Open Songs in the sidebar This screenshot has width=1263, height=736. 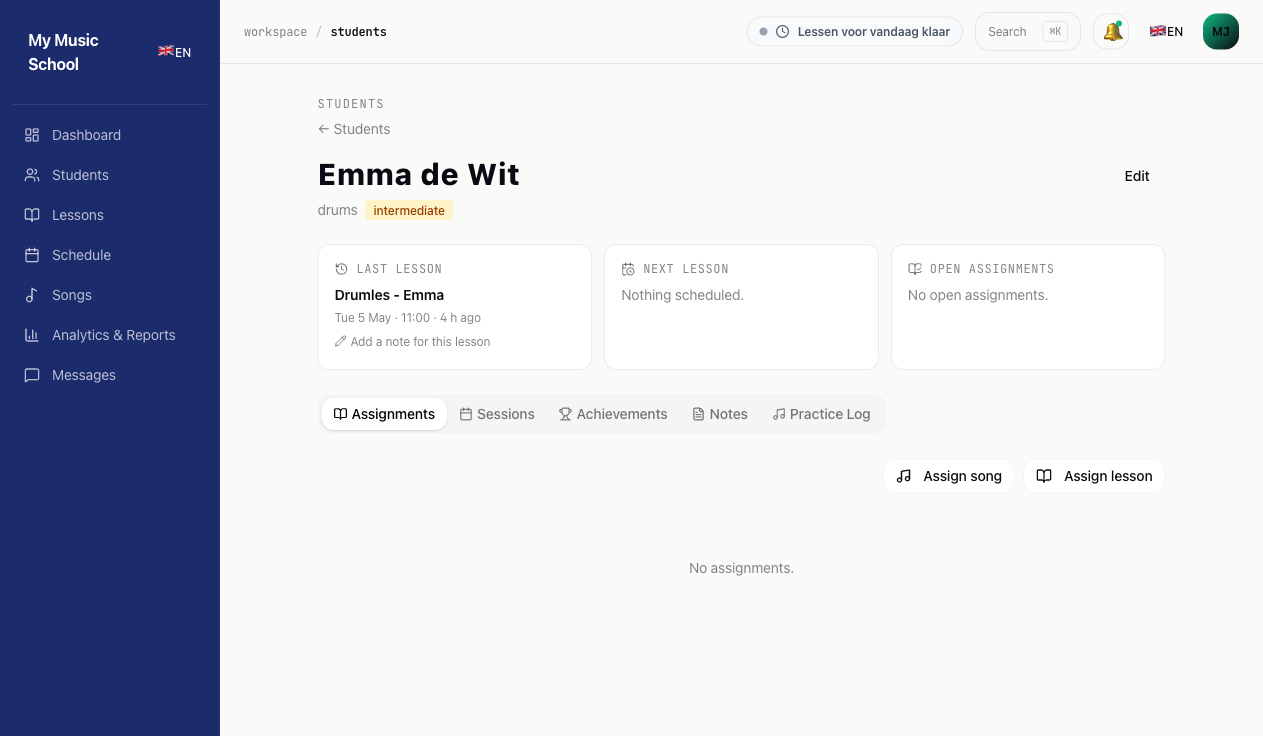(110, 295)
